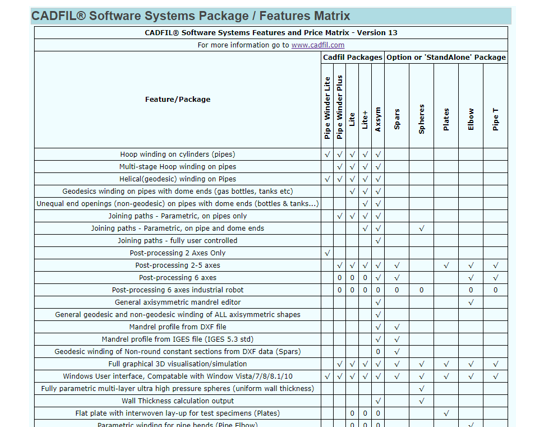
Task: Click Spars checkmark in Mandrel profile from IGES file row
Action: [397, 339]
